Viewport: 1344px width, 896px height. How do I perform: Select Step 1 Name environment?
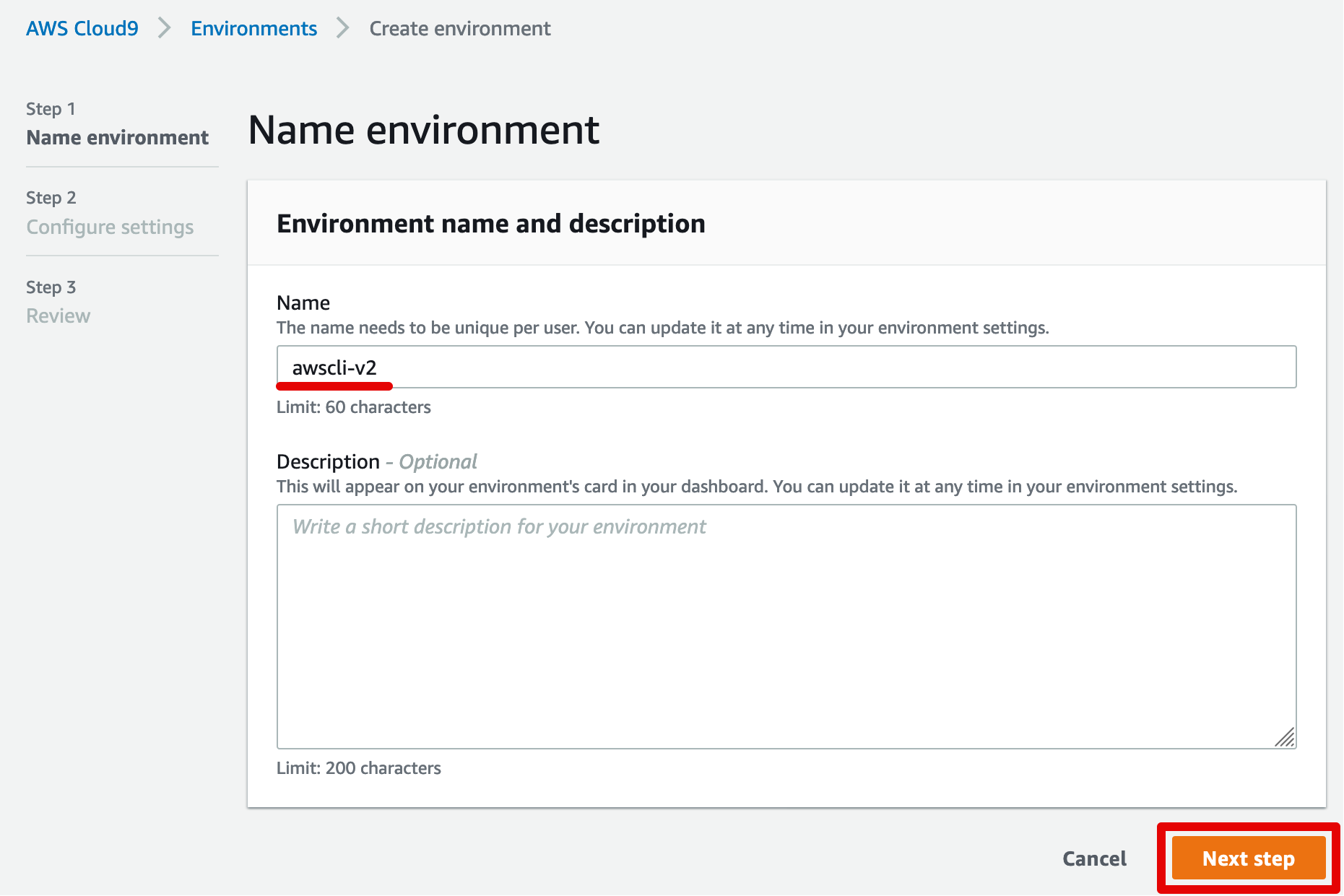coord(118,137)
